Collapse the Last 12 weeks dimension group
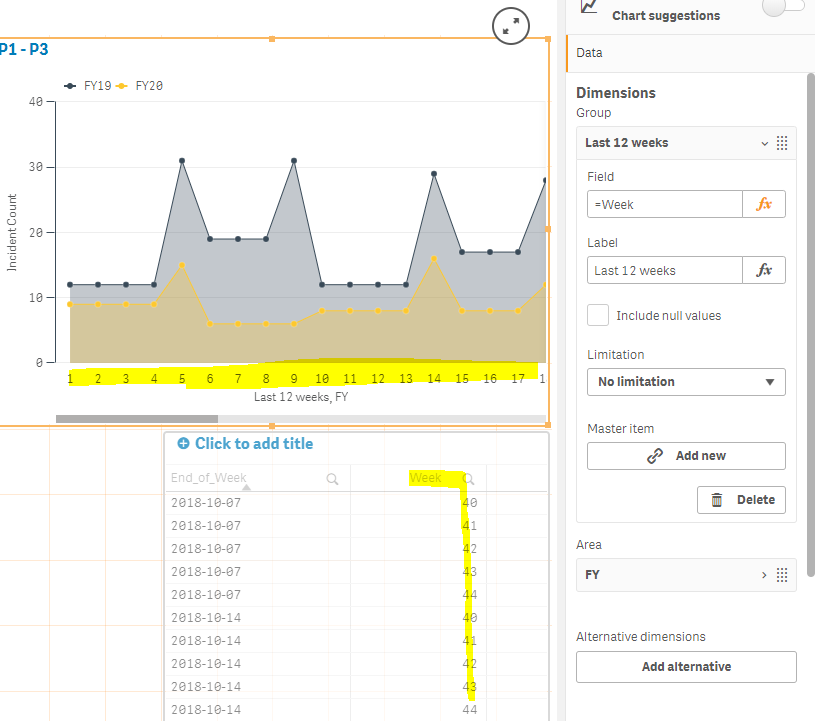The height and width of the screenshot is (721, 815). click(x=764, y=143)
